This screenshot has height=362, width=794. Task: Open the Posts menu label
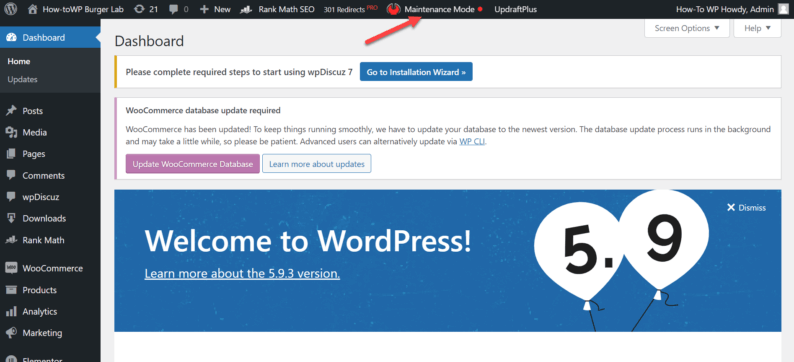coord(32,111)
